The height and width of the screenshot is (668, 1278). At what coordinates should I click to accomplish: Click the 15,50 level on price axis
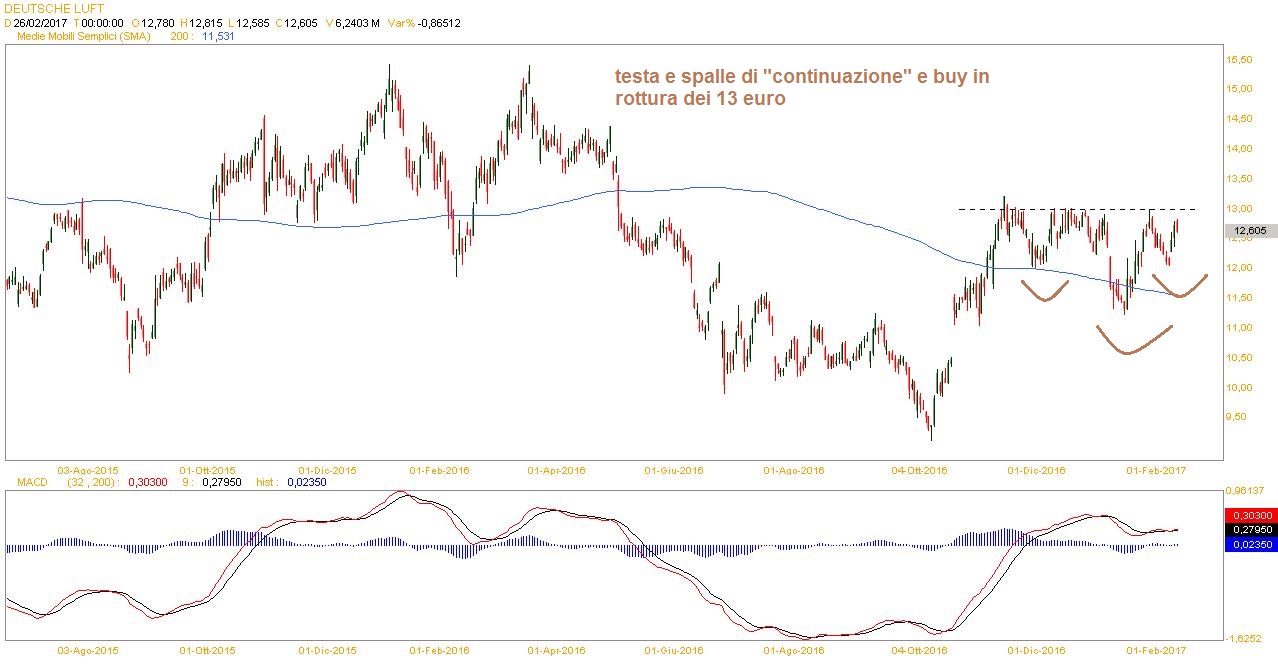pos(1239,61)
